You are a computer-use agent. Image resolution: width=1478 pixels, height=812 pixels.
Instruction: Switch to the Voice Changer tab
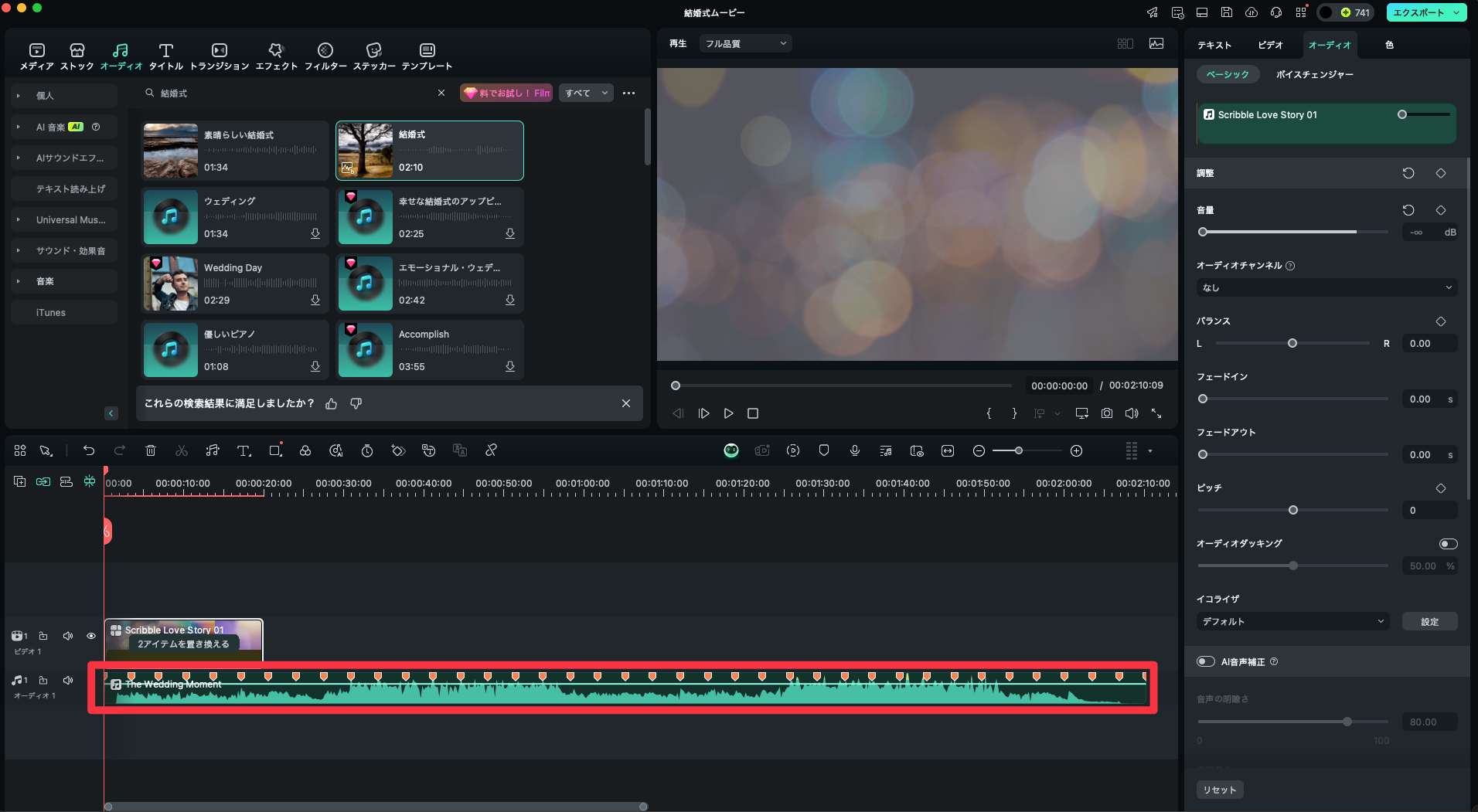(x=1314, y=74)
